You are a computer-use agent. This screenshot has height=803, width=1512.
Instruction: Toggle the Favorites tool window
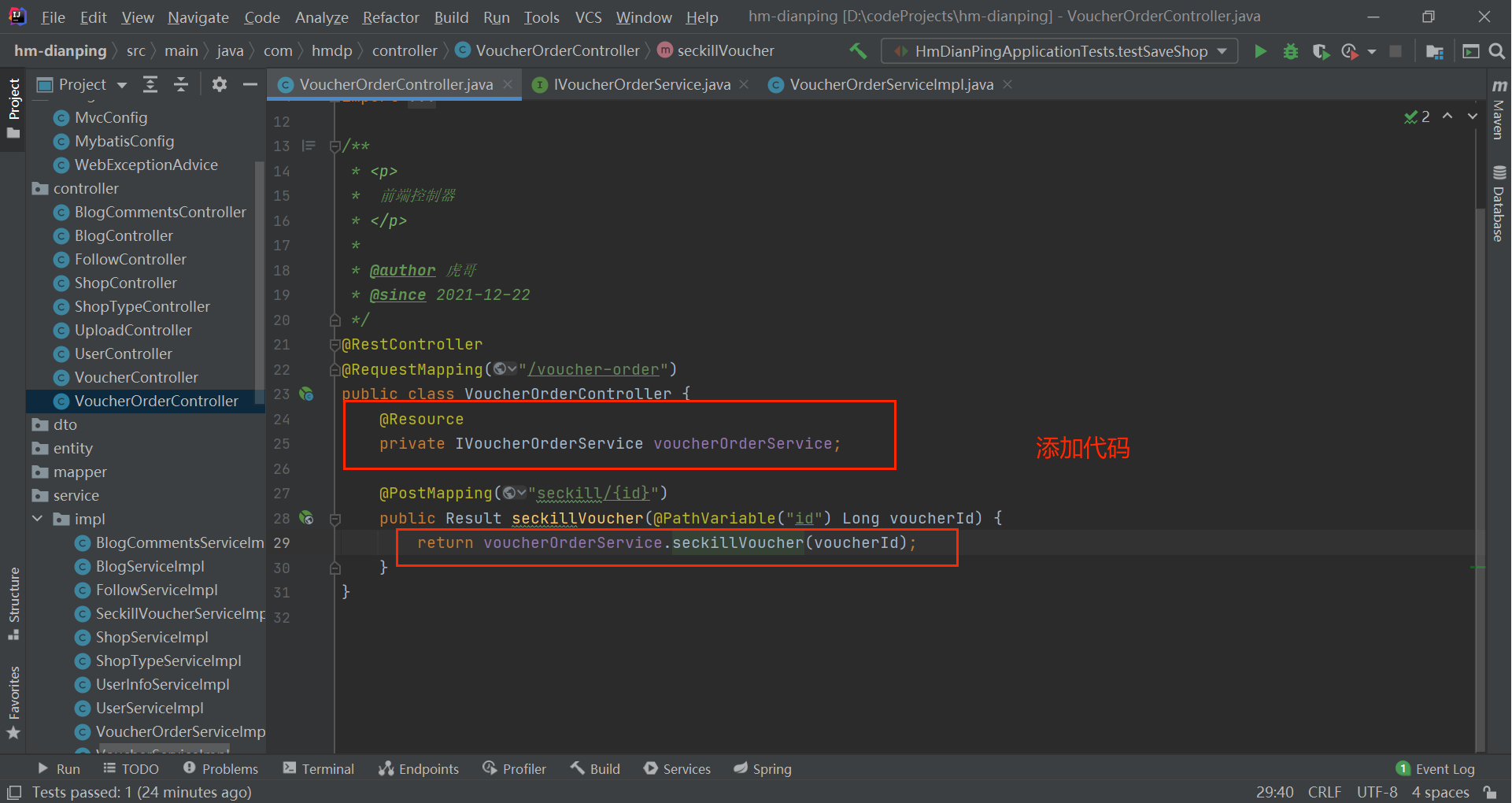coord(13,702)
